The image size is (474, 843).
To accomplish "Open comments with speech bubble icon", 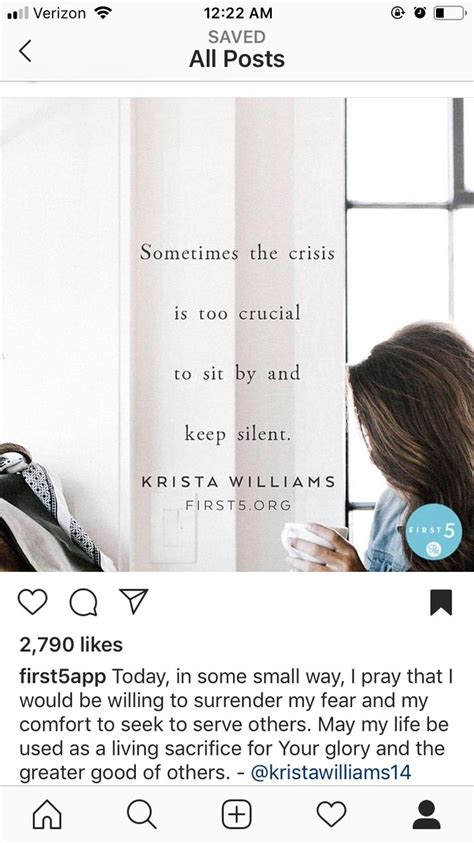I will [x=83, y=602].
